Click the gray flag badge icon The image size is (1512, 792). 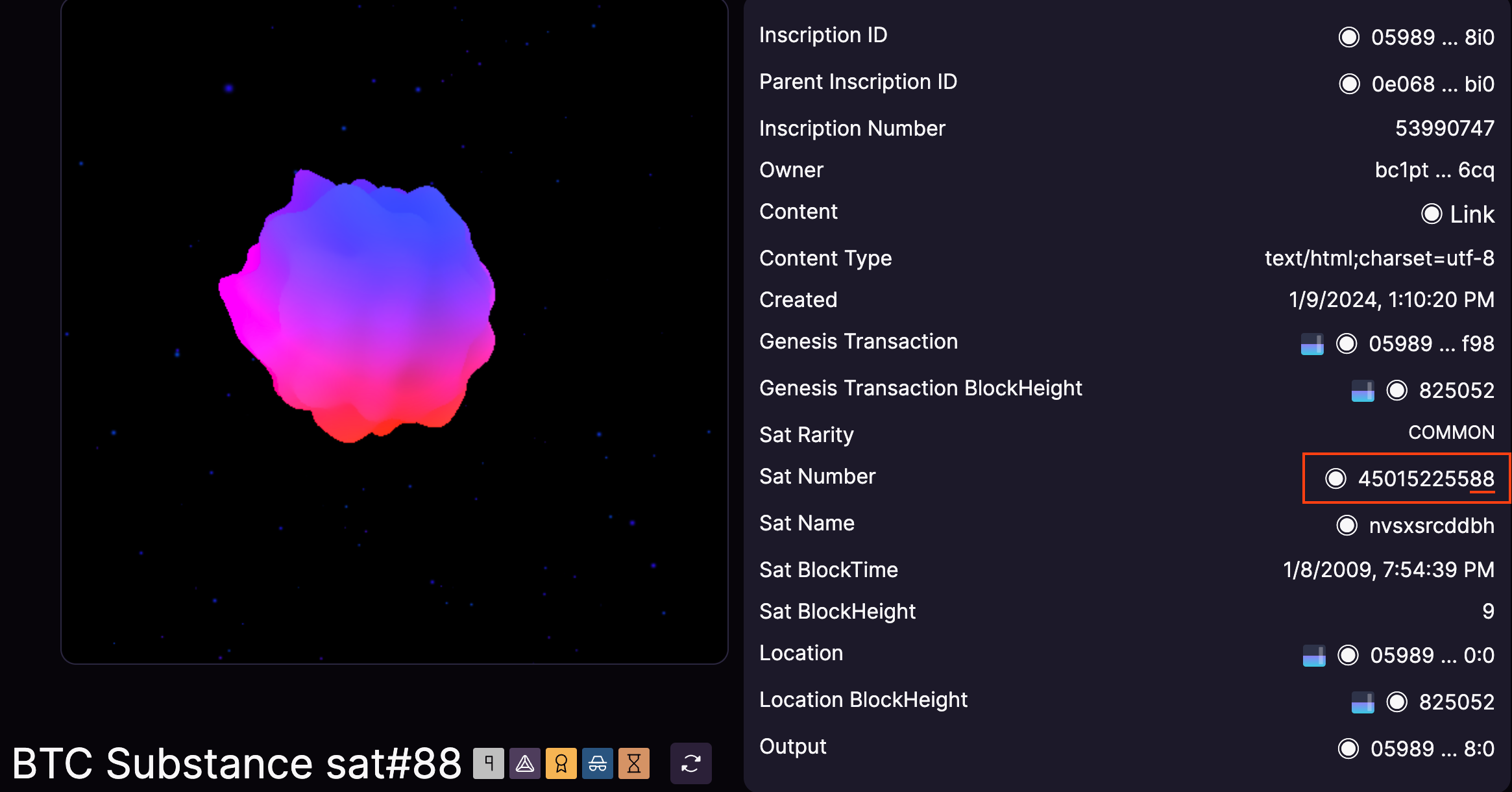click(488, 763)
